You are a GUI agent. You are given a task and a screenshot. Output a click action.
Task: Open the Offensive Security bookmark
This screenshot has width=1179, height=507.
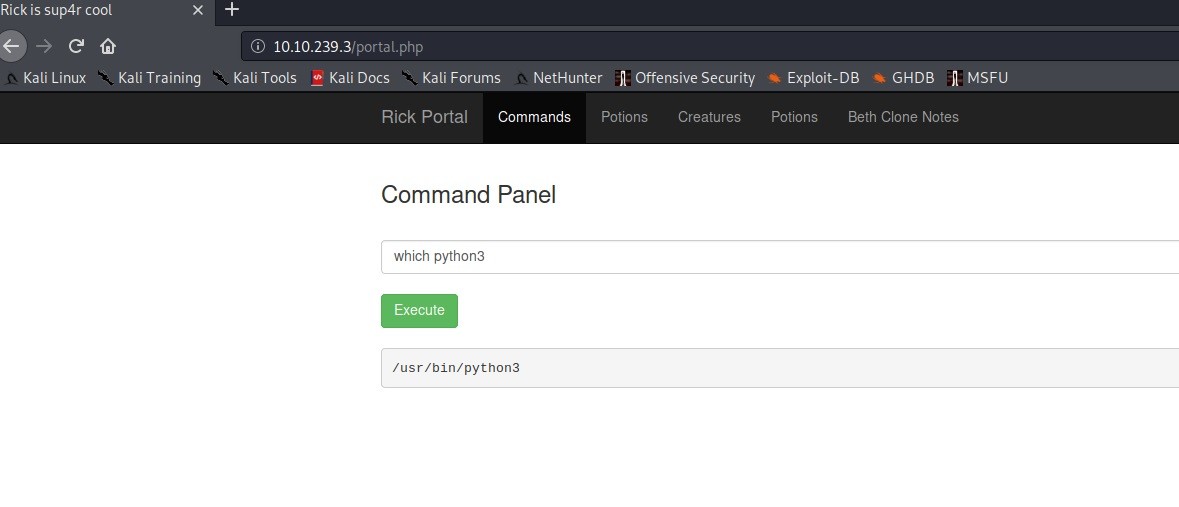click(685, 78)
